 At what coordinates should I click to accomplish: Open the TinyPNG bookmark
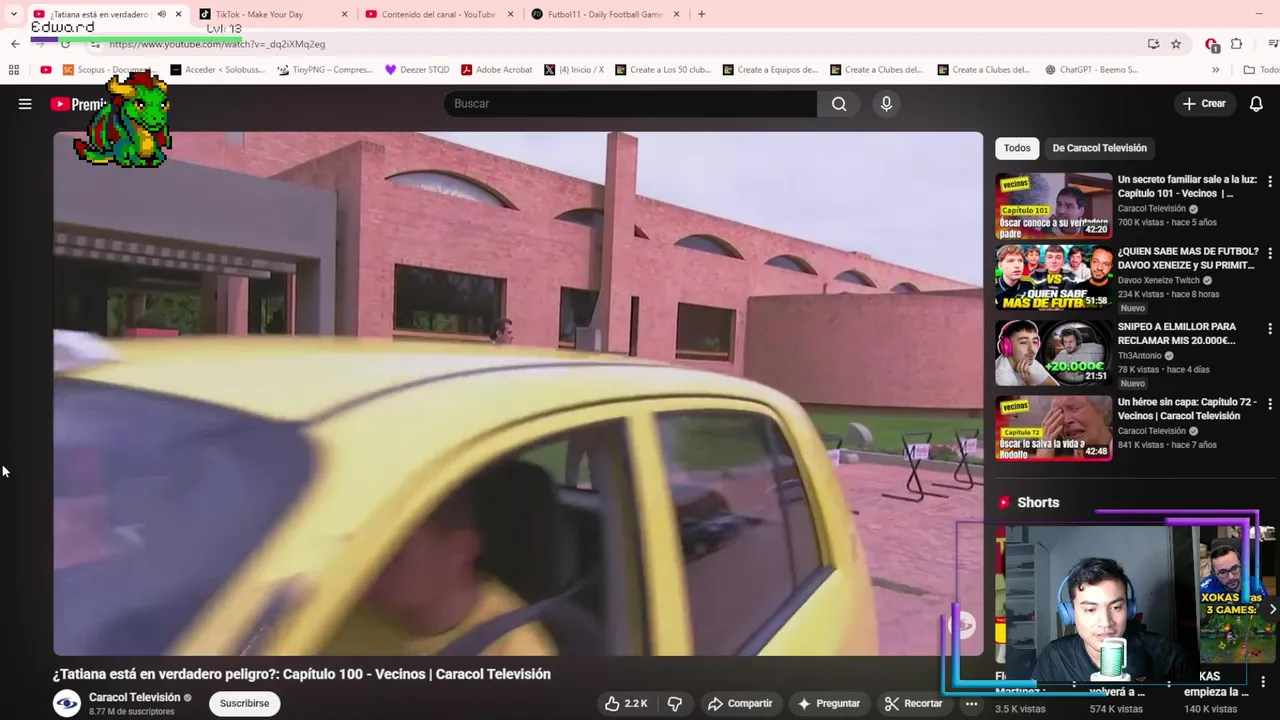pyautogui.click(x=324, y=70)
